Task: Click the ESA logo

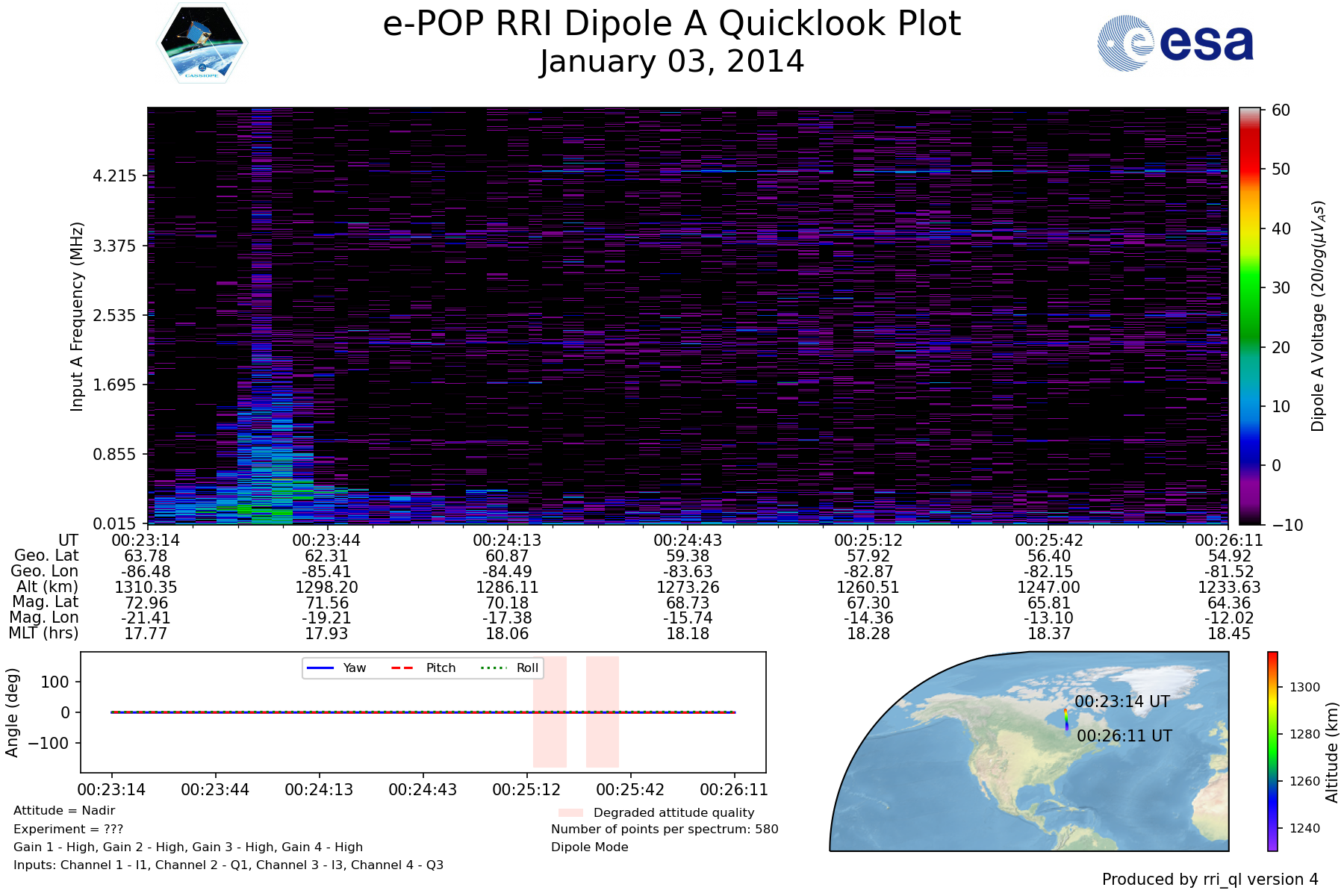Action: [x=1175, y=43]
